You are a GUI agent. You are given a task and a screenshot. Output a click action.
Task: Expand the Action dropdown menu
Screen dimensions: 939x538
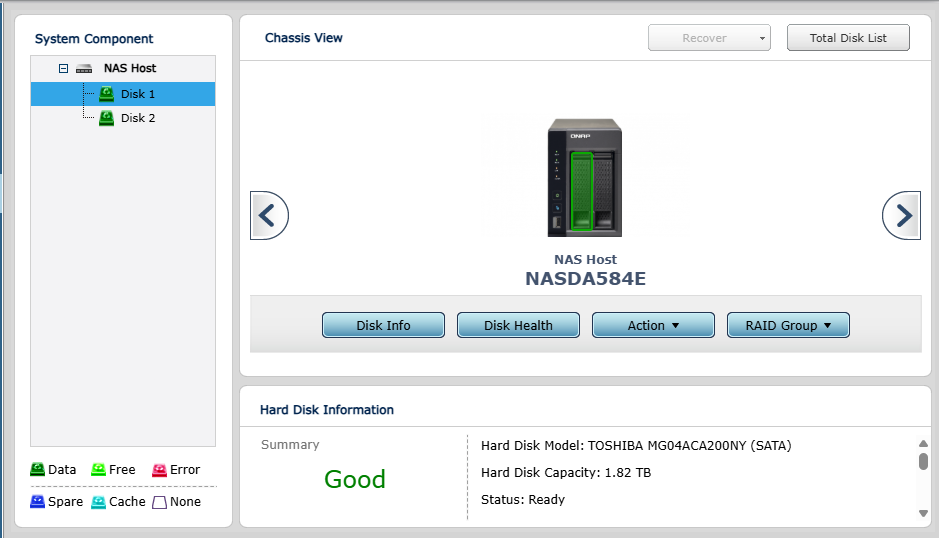click(x=653, y=325)
